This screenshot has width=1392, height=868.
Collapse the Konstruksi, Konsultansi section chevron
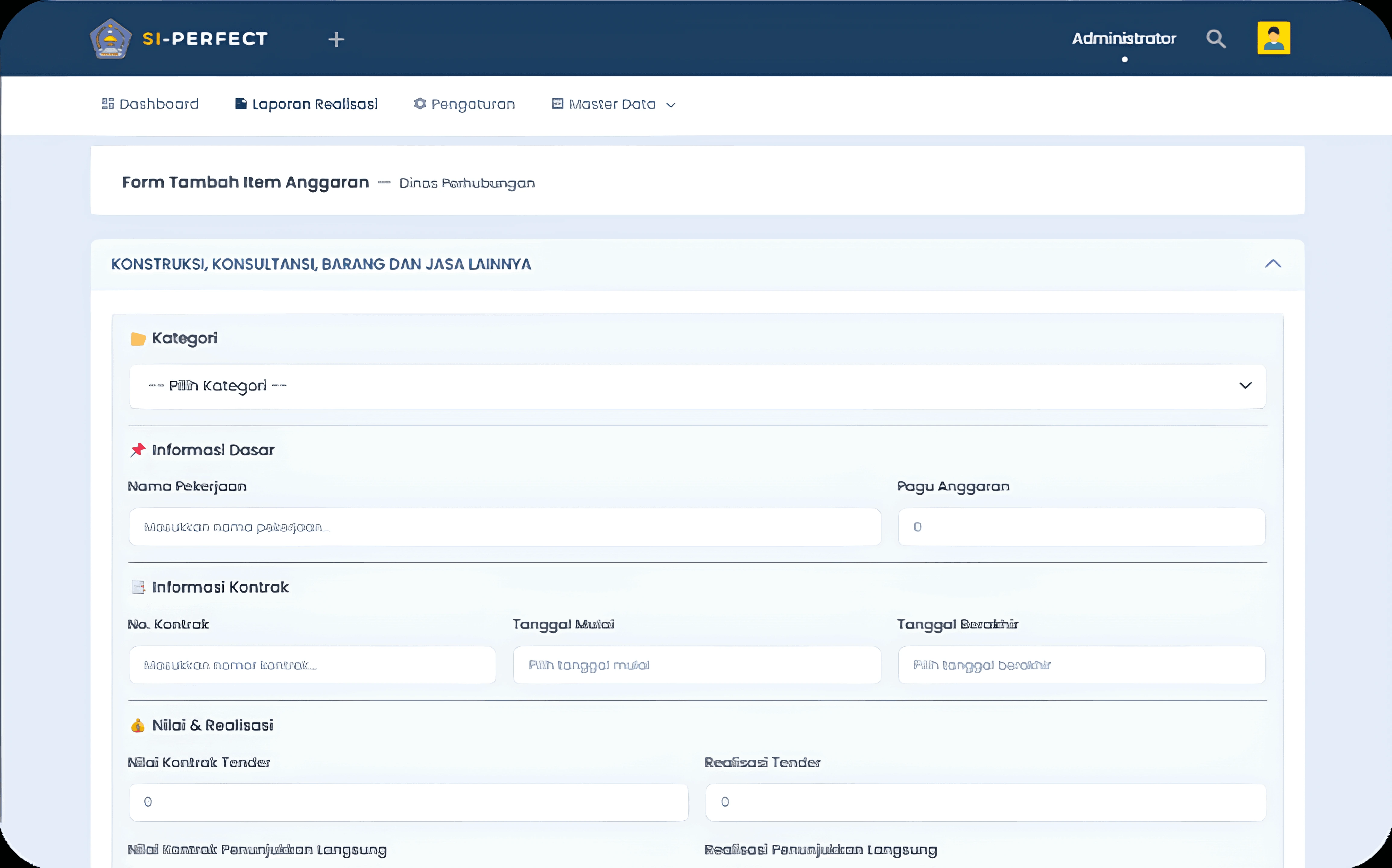(1273, 263)
